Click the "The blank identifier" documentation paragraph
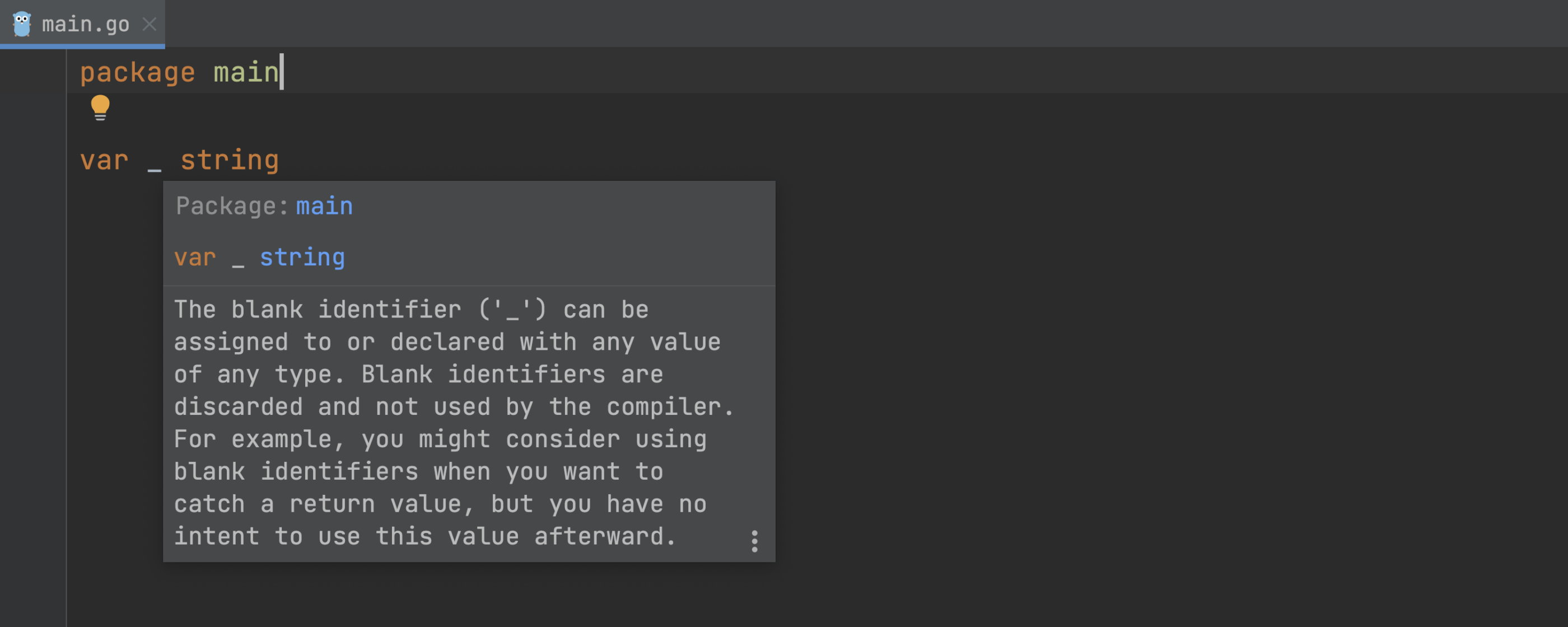The image size is (1568, 627). tap(454, 423)
